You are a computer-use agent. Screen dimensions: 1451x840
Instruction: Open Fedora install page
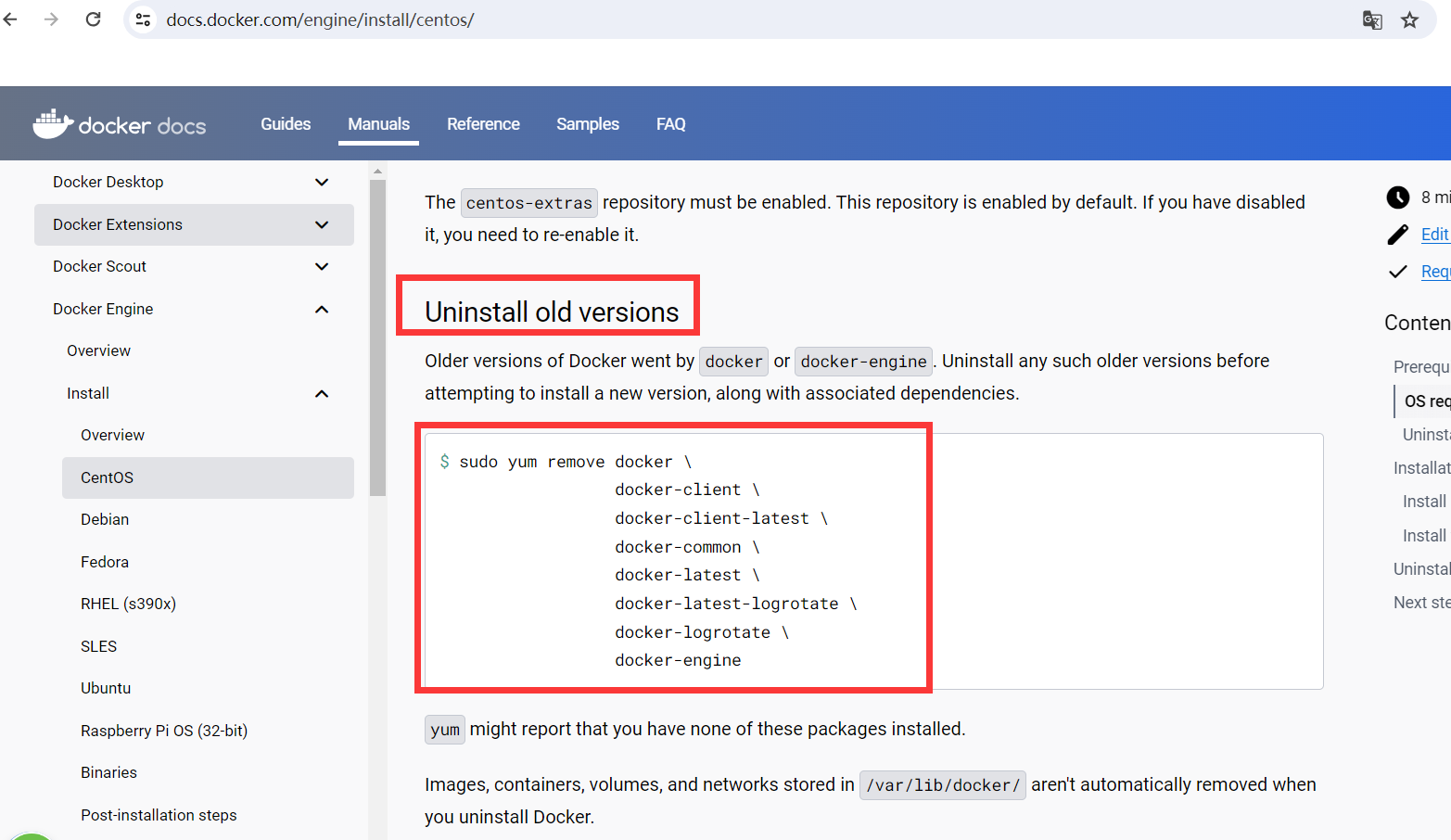[x=105, y=562]
